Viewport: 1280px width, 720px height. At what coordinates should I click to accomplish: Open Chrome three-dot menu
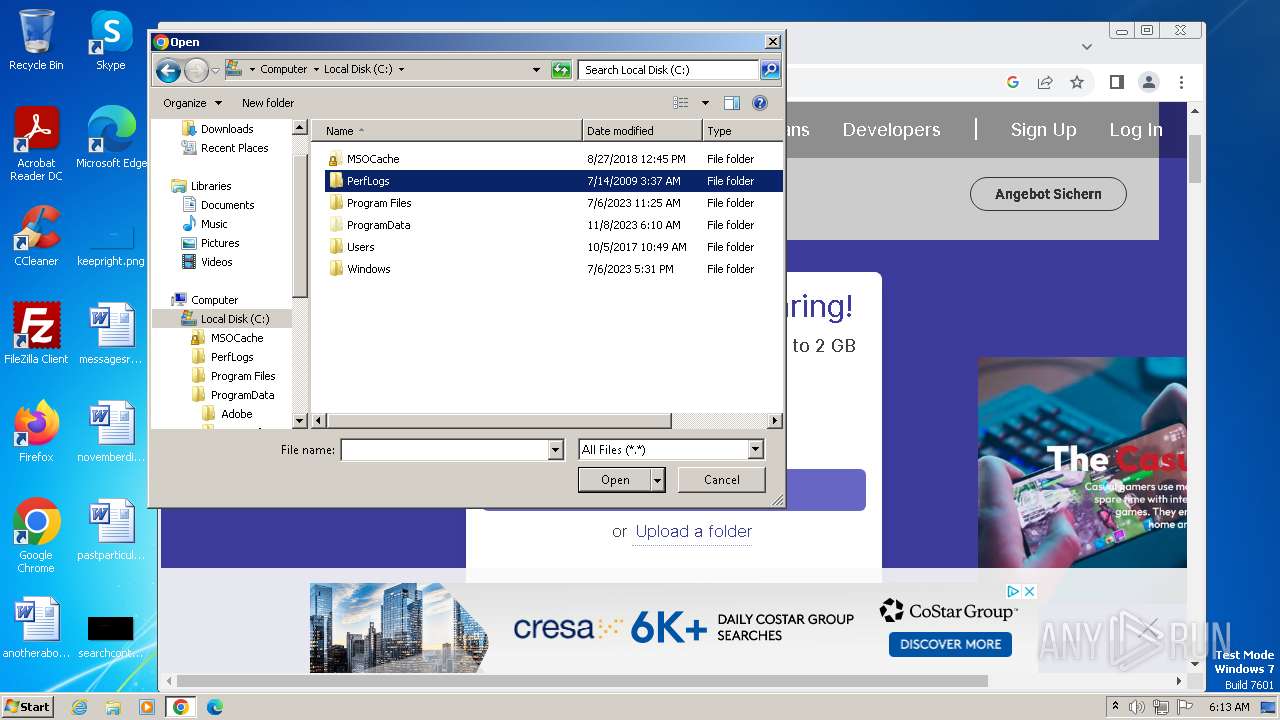(x=1181, y=82)
